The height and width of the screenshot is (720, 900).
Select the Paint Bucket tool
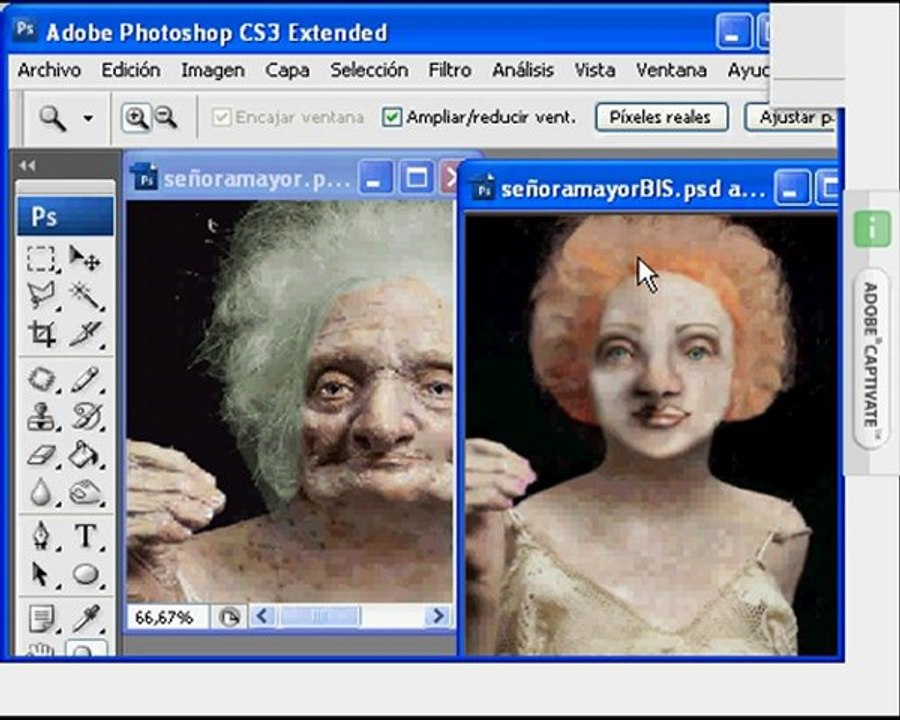pyautogui.click(x=86, y=455)
